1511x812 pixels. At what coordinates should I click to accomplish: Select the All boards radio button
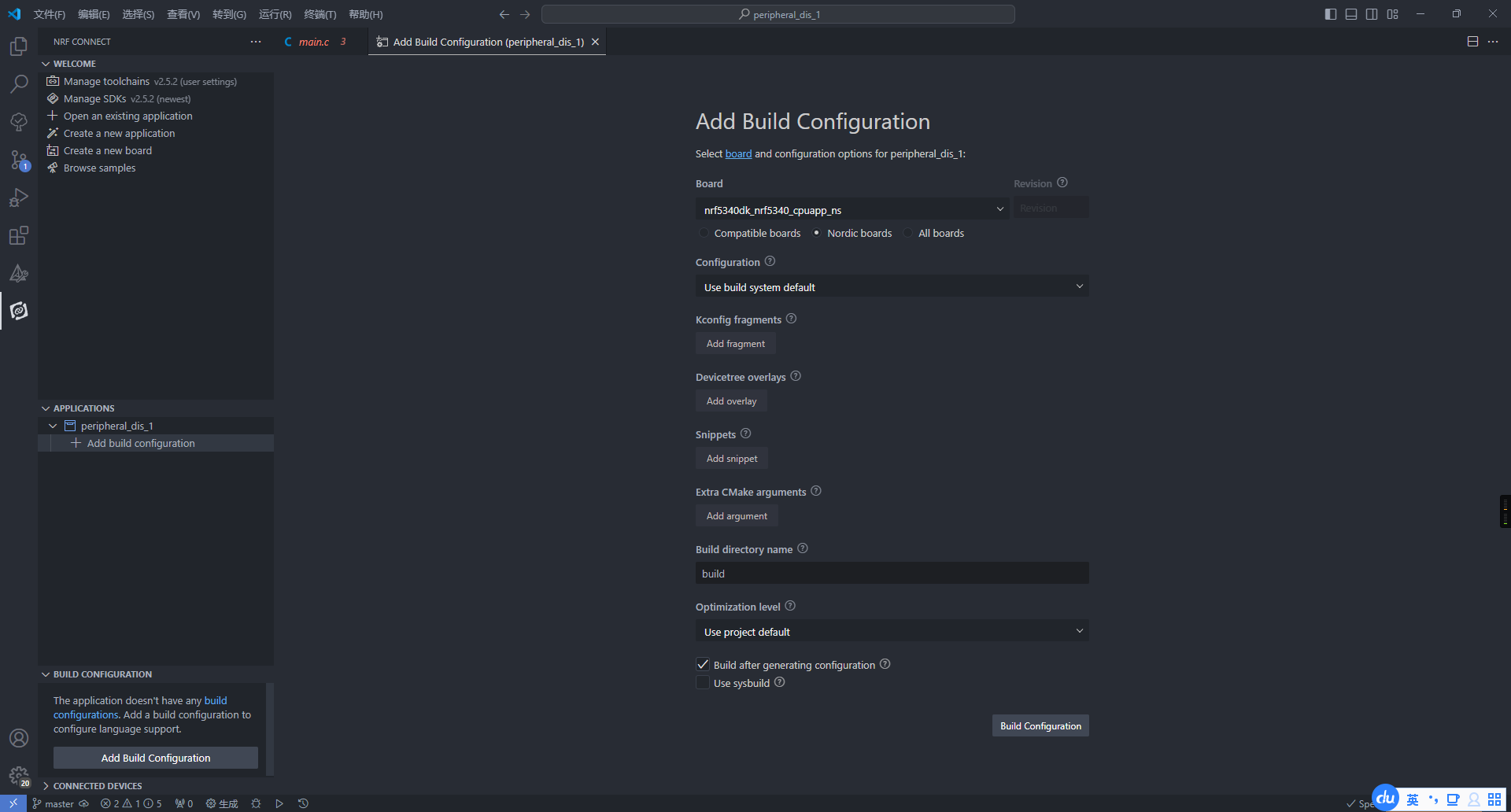[x=908, y=233]
